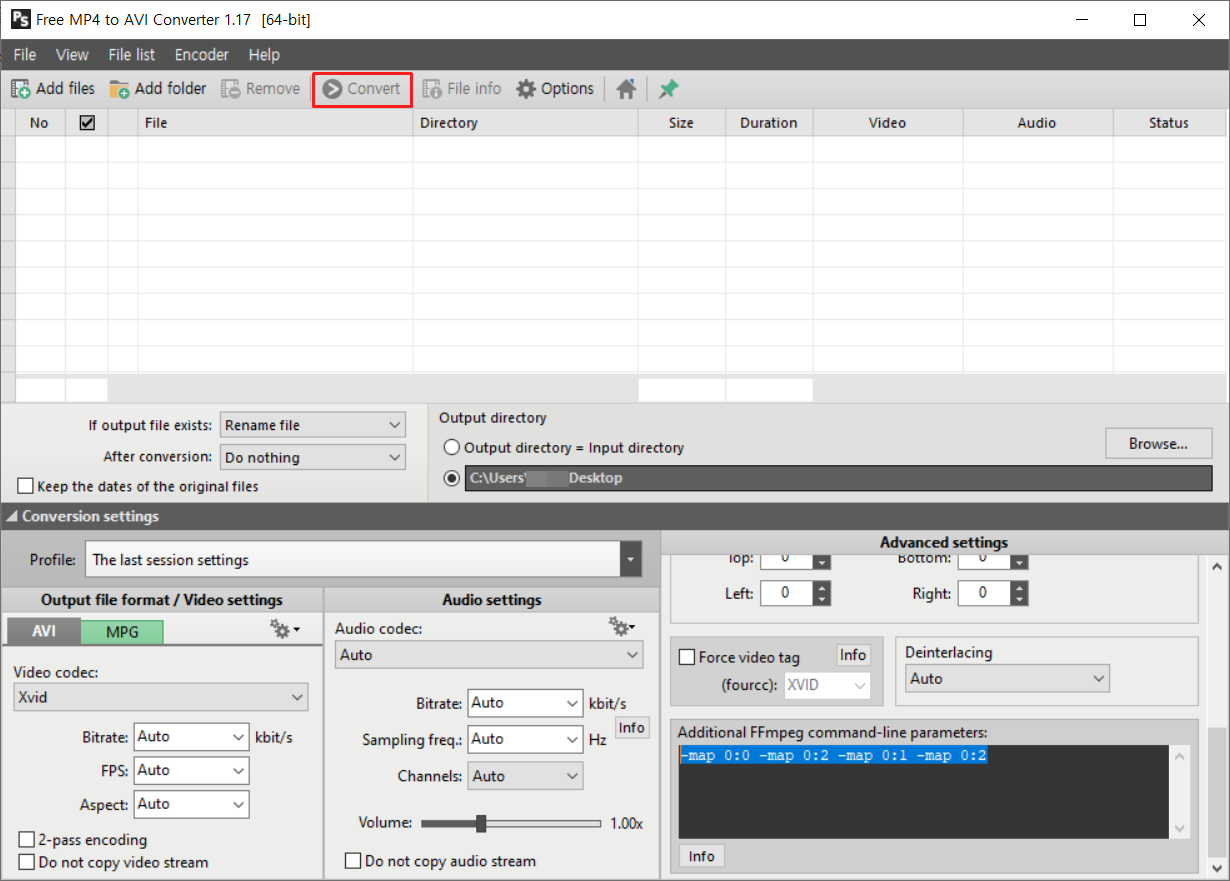Open the Channels dropdown
1230x881 pixels.
pos(525,776)
